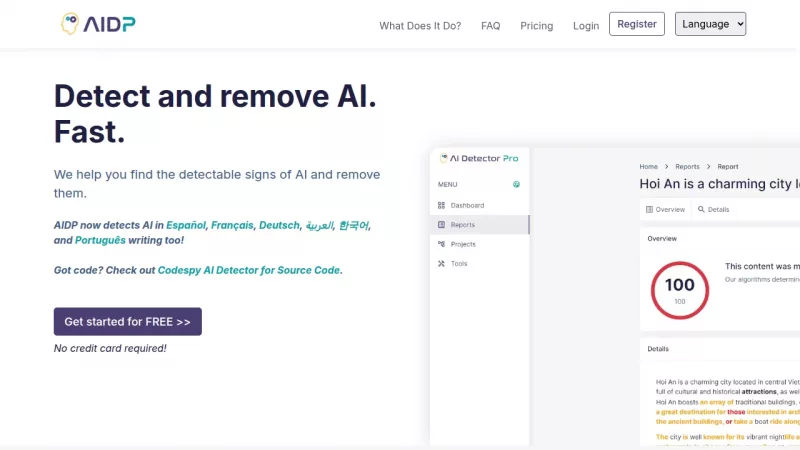The width and height of the screenshot is (800, 450).
Task: Click the Report breadcrumb
Action: [728, 166]
